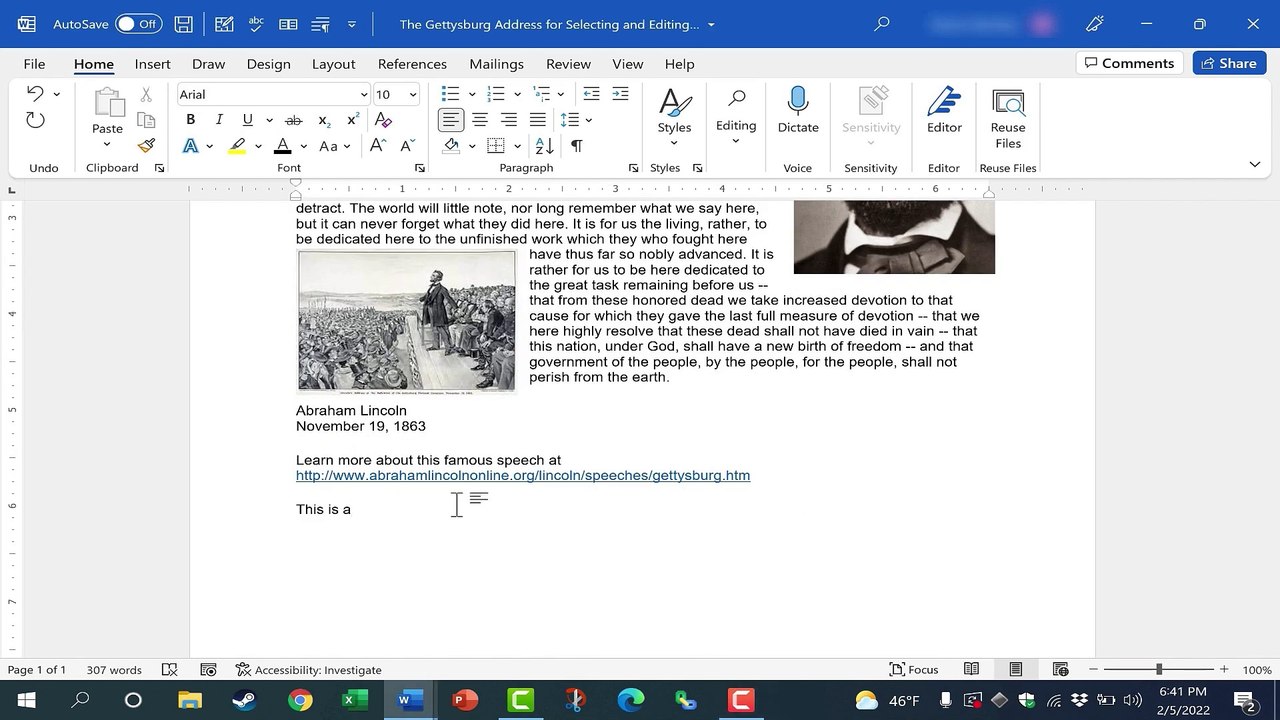Click the Save icon in title bar
Viewport: 1280px width, 720px height.
tap(183, 24)
